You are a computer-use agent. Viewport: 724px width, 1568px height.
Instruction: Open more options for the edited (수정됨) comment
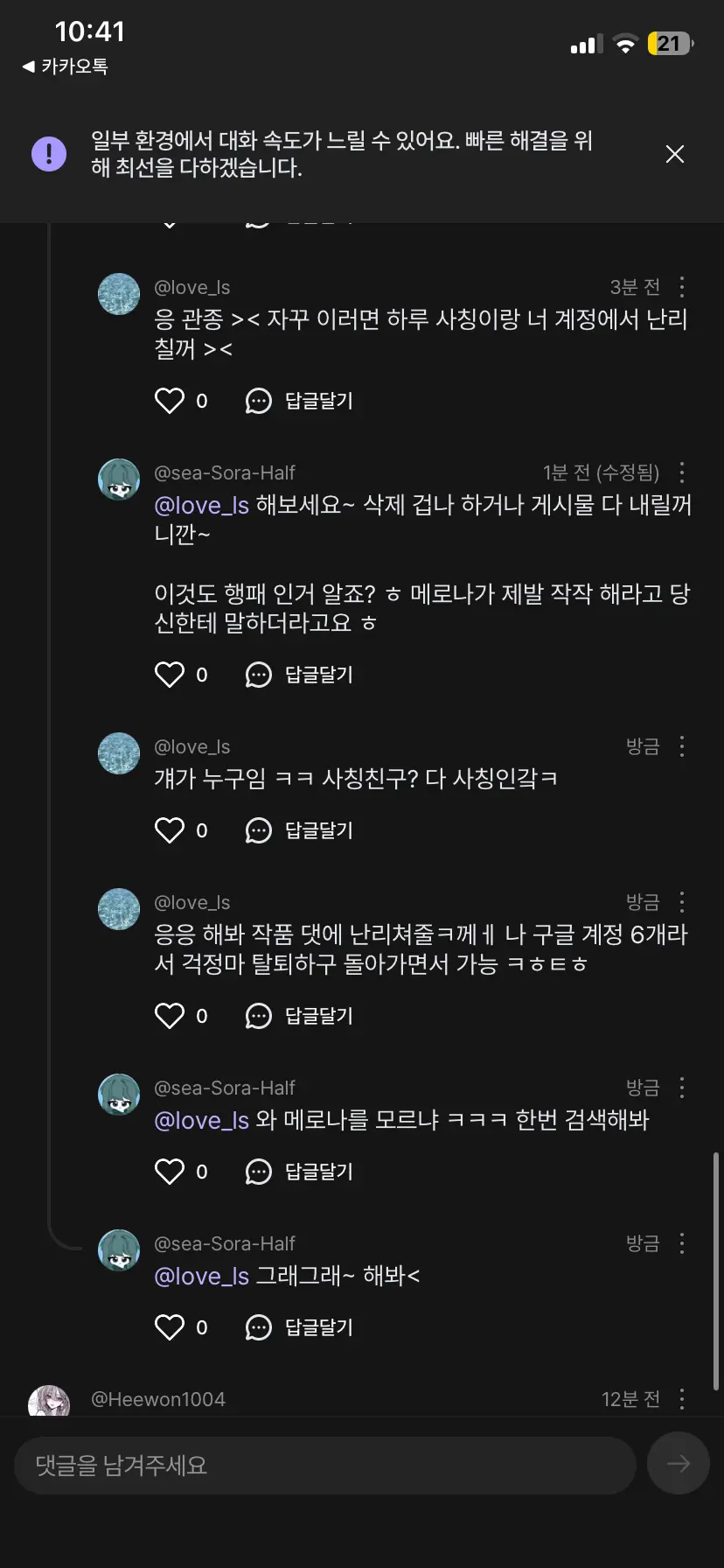[x=682, y=472]
